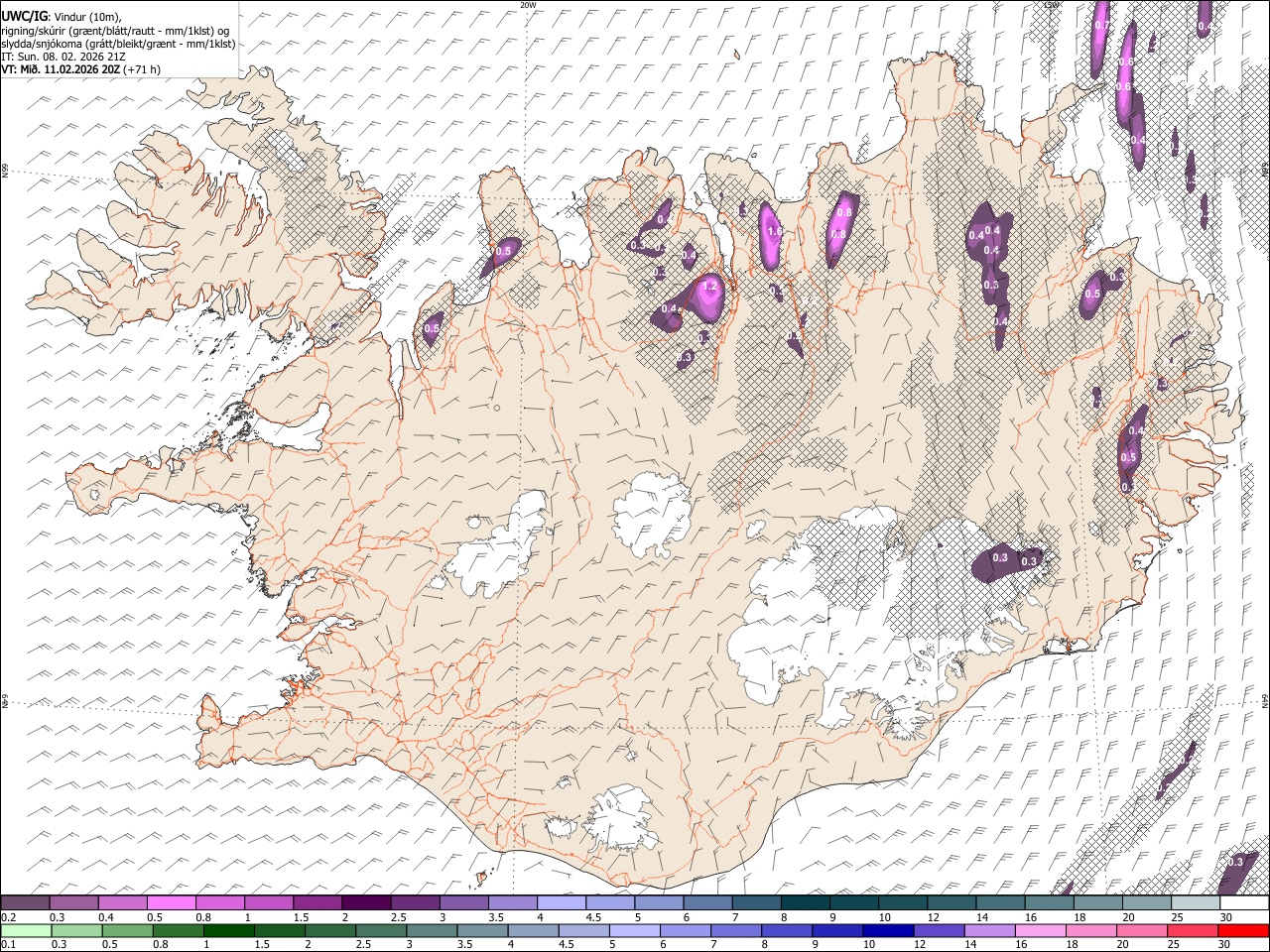Image resolution: width=1270 pixels, height=952 pixels.
Task: Click the 0.1 value on the lower legend row
Action: 9,944
